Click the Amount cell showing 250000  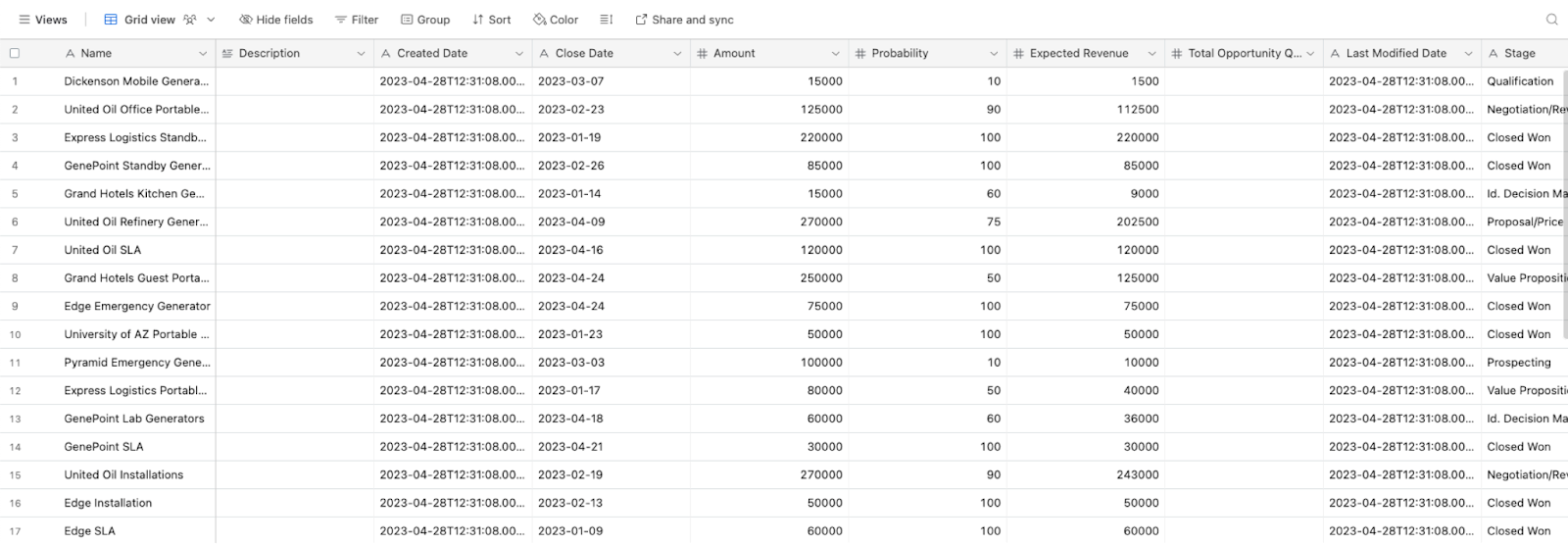click(769, 278)
